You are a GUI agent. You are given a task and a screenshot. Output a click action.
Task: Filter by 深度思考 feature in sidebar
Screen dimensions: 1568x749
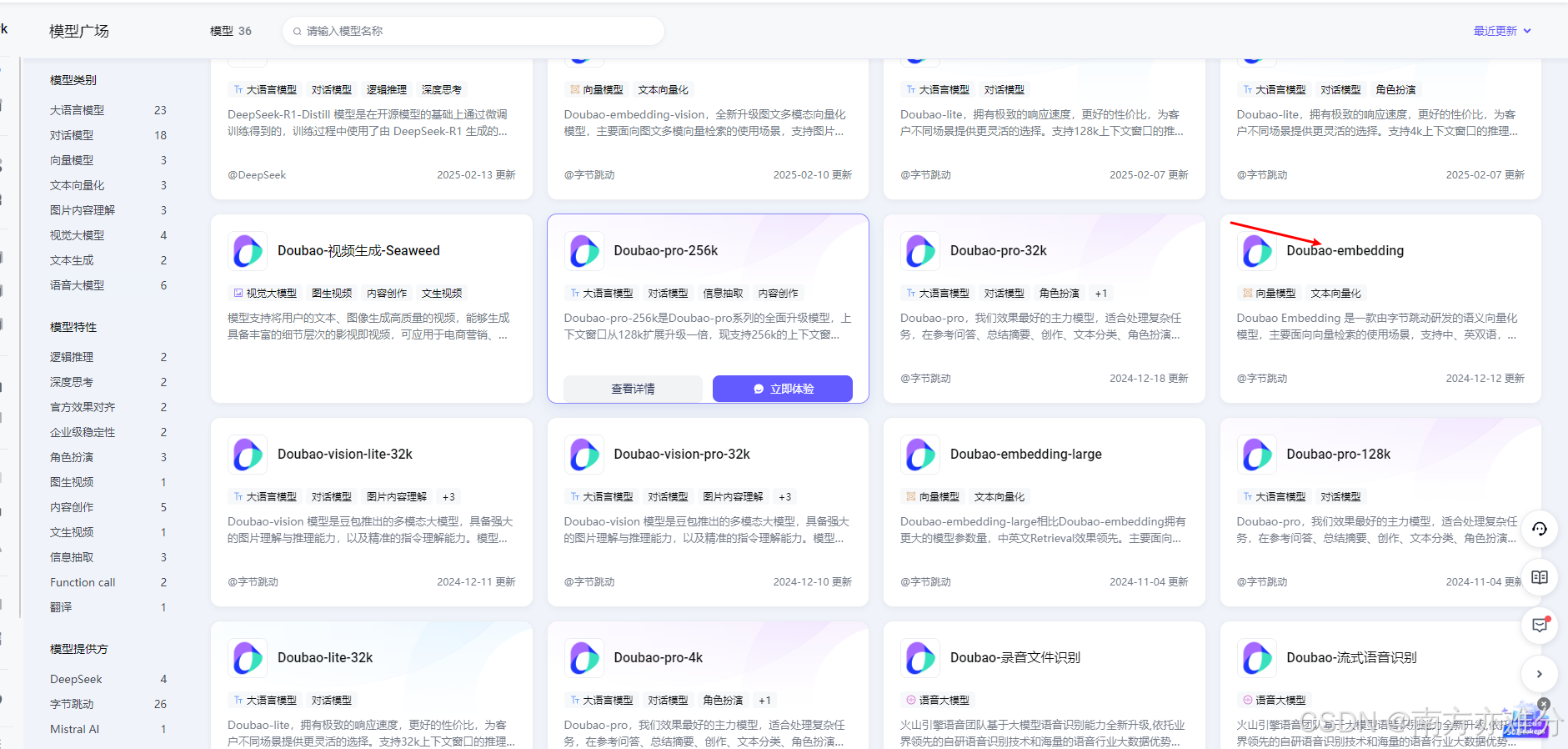click(x=108, y=382)
